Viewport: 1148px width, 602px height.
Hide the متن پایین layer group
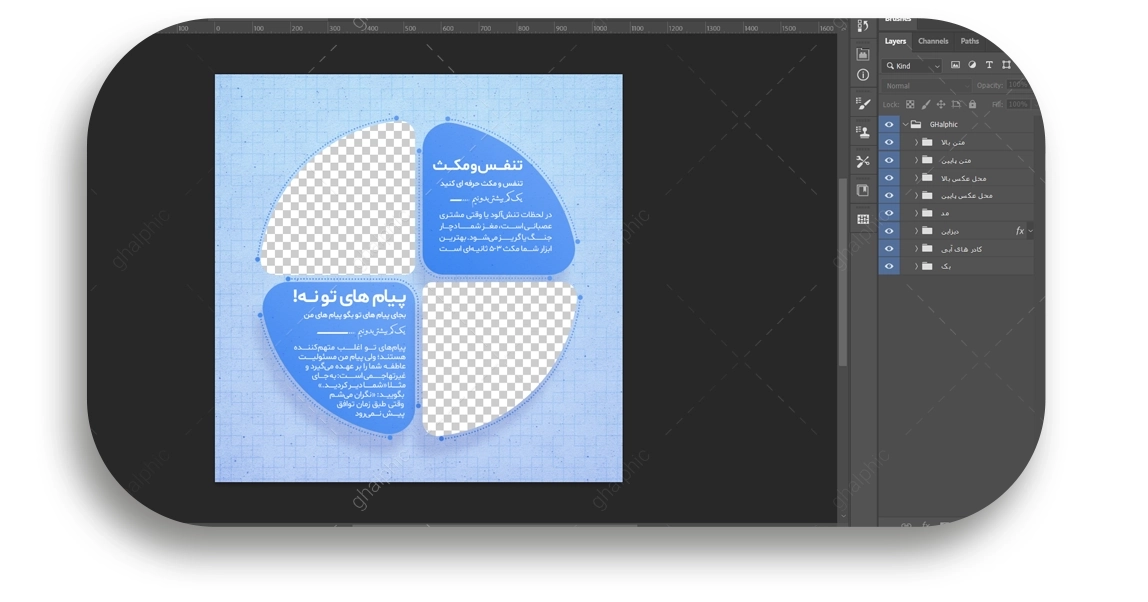pyautogui.click(x=889, y=160)
